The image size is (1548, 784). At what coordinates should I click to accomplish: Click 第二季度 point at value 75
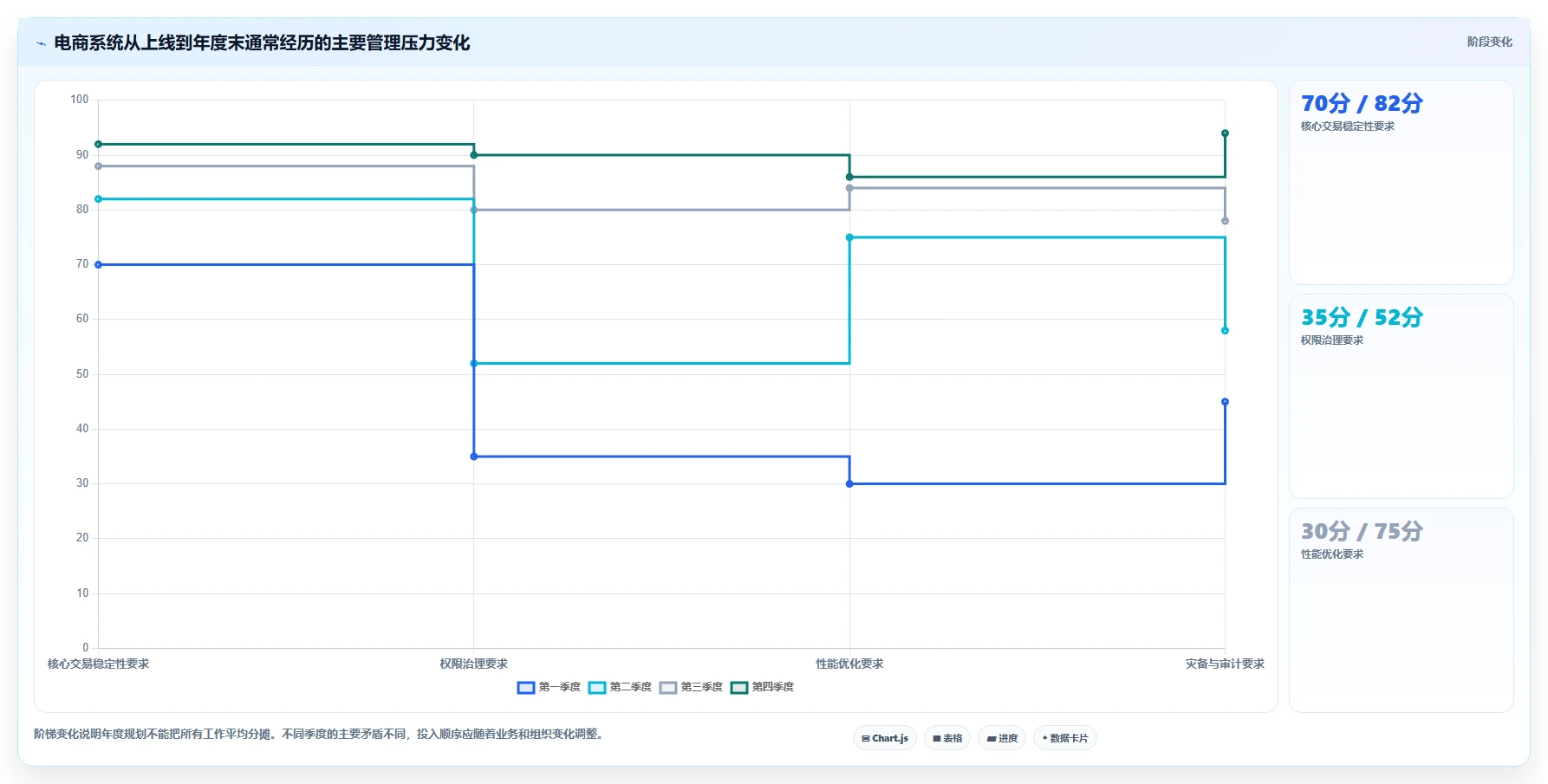849,237
